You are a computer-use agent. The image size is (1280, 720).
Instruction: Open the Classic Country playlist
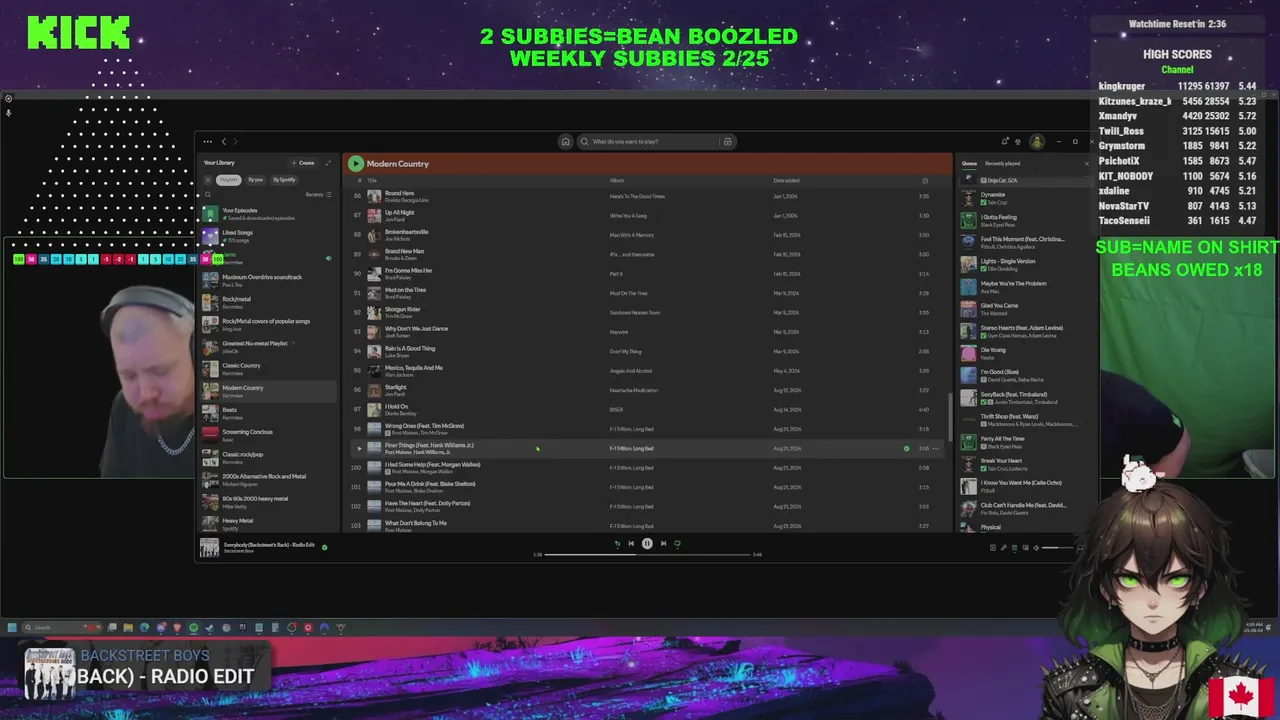[x=268, y=369]
